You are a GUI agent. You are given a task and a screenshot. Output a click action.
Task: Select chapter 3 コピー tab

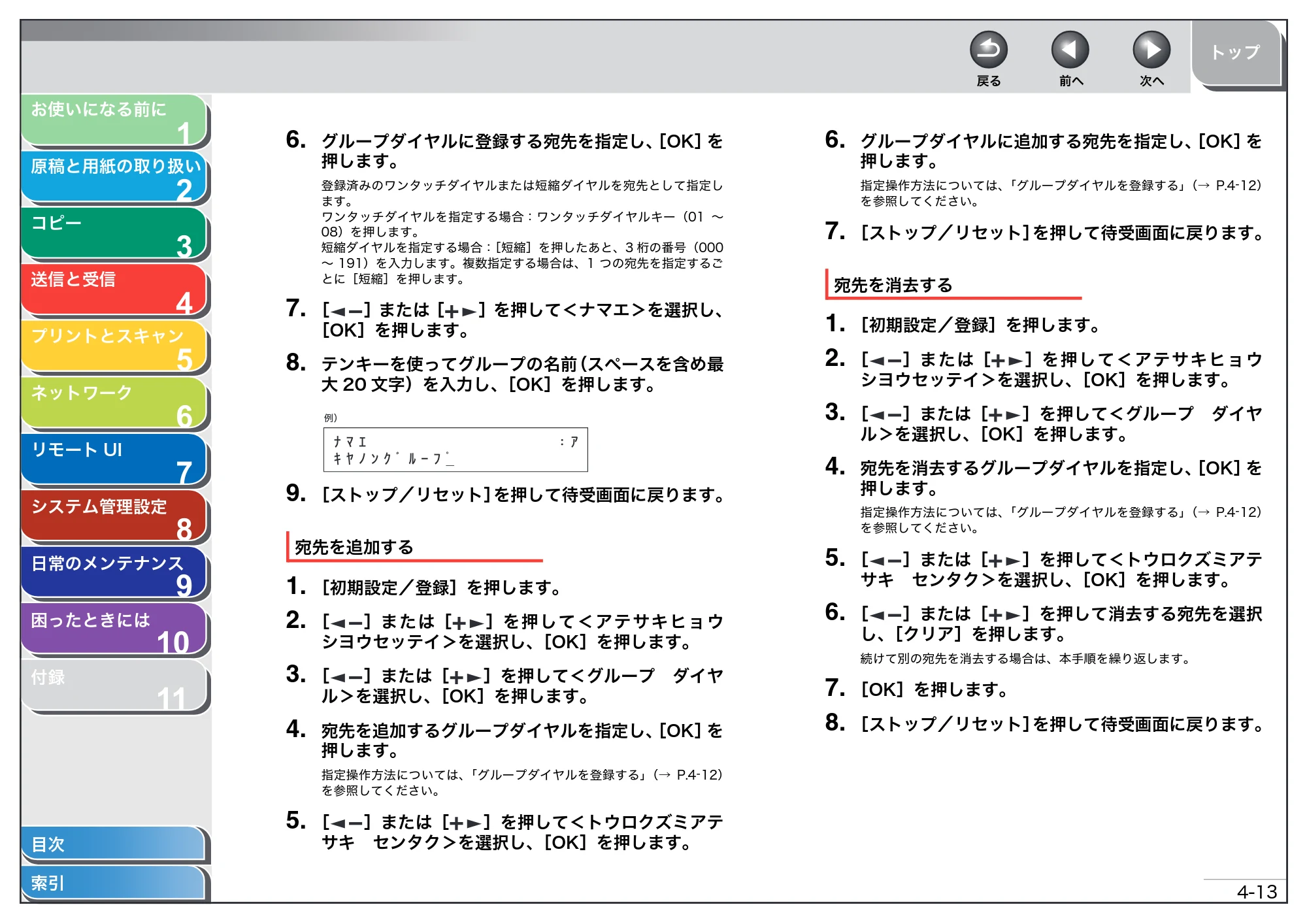click(x=114, y=233)
